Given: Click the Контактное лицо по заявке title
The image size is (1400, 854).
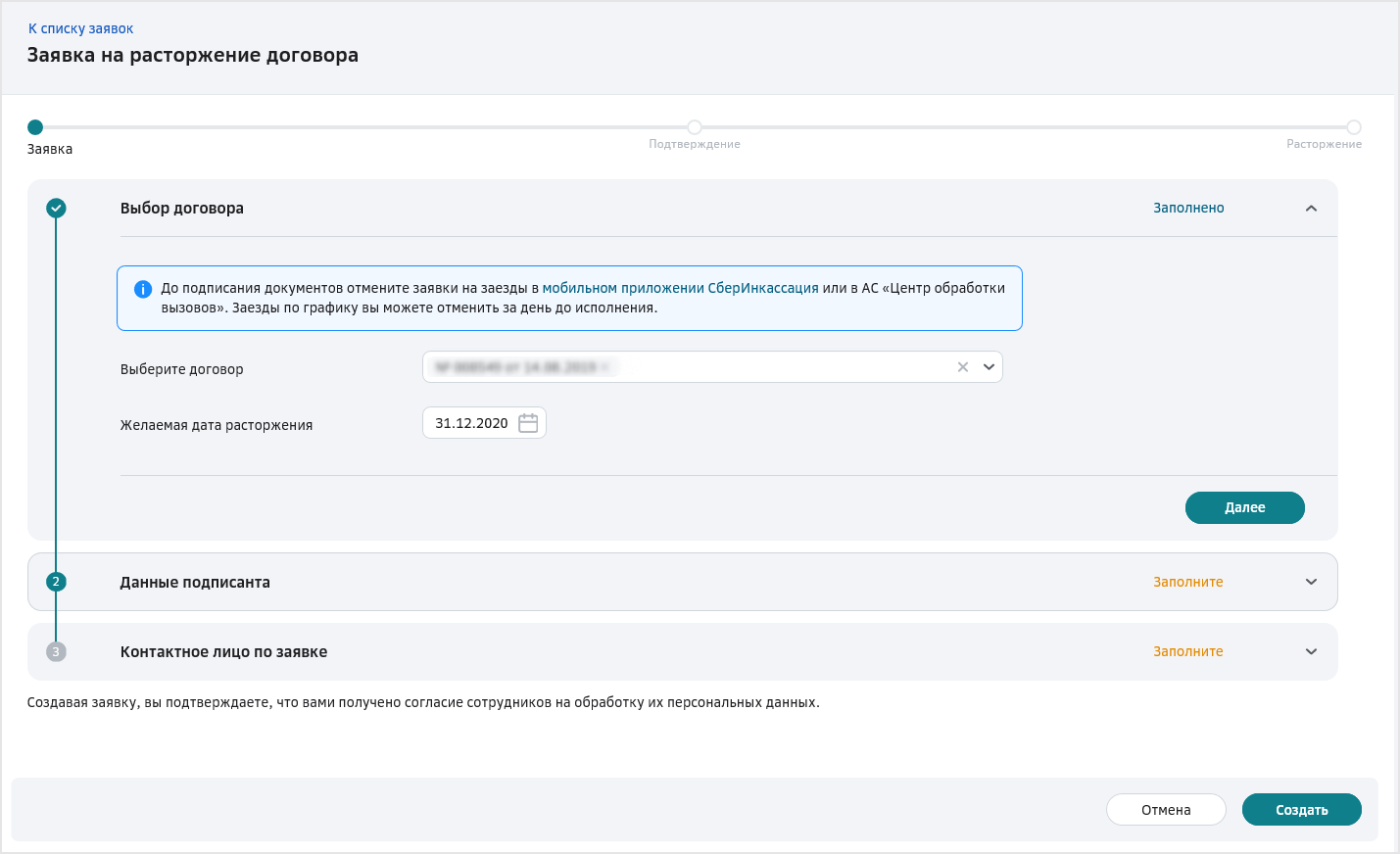Looking at the screenshot, I should pos(223,651).
